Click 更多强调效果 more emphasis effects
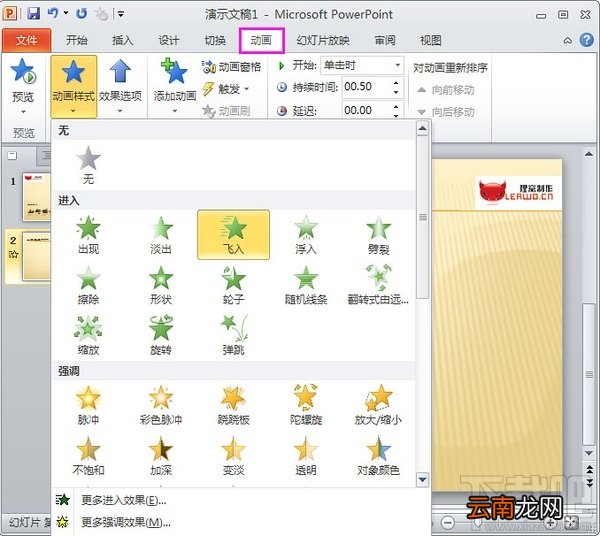The width and height of the screenshot is (600, 536). [126, 522]
